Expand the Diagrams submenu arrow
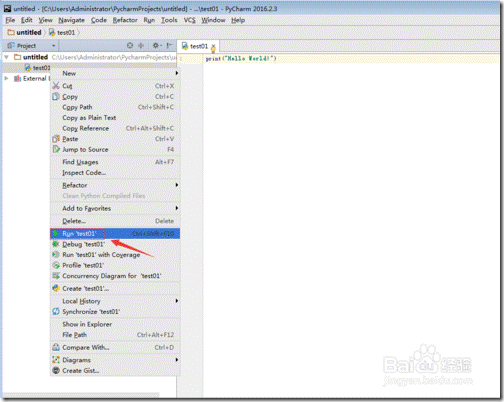This screenshot has width=504, height=402. click(177, 360)
